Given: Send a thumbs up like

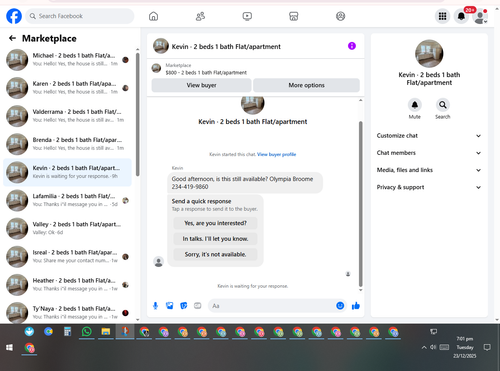Looking at the screenshot, I should coord(356,306).
